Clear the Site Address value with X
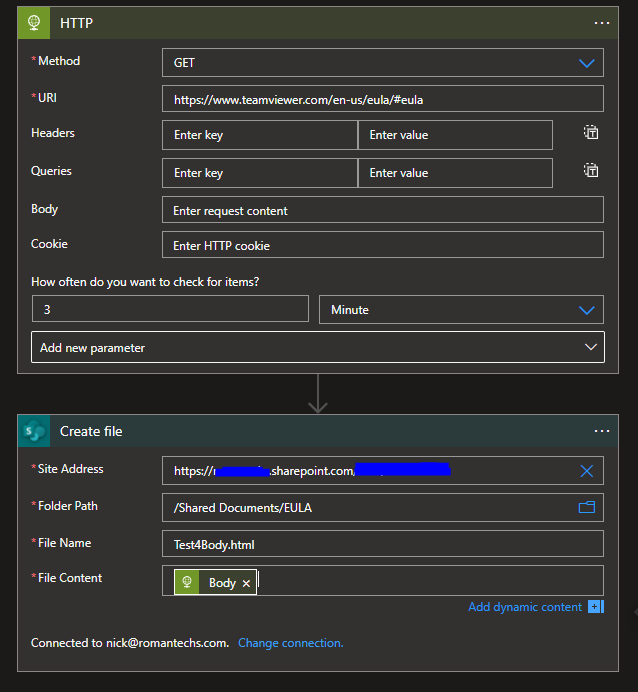 (586, 471)
